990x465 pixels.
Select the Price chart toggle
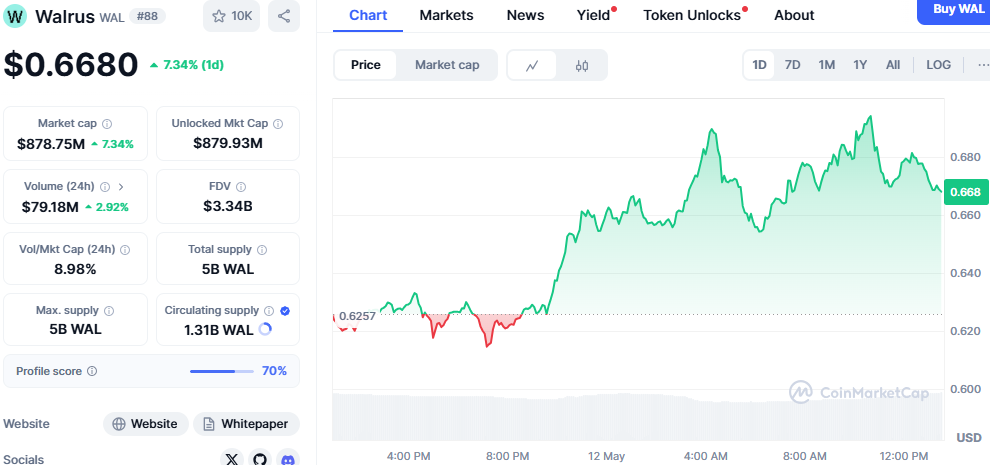(x=366, y=65)
